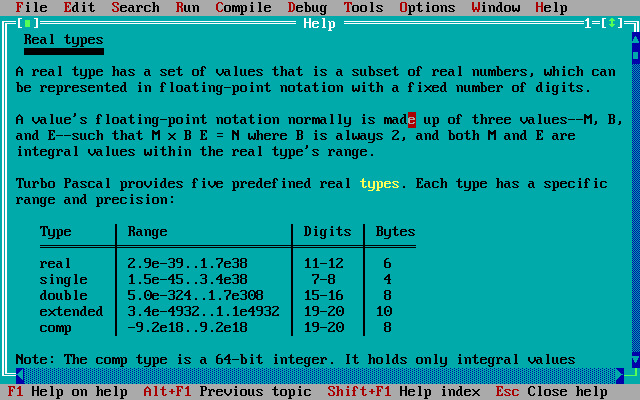The height and width of the screenshot is (400, 640).
Task: Open the Search menu
Action: (x=135, y=7)
